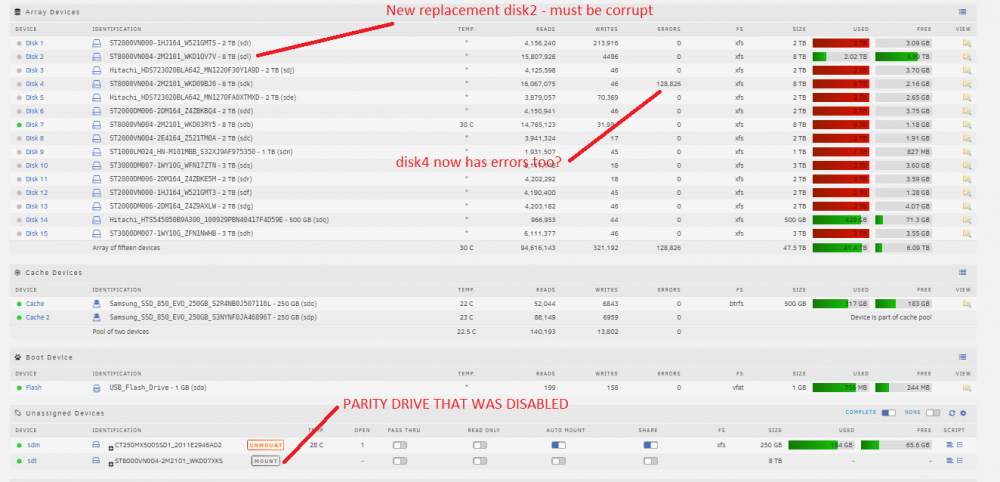Enable Read Only for sdt
Viewport: 1000px width, 482px height.
(x=480, y=460)
